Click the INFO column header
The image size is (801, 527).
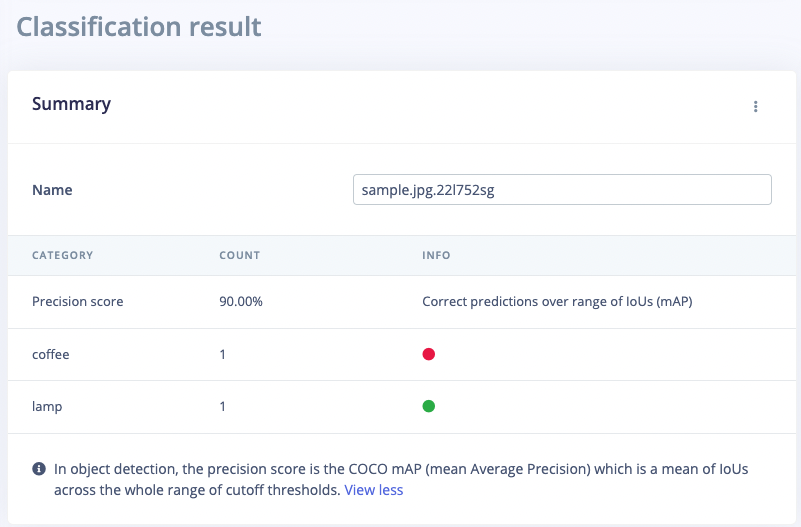pos(436,255)
